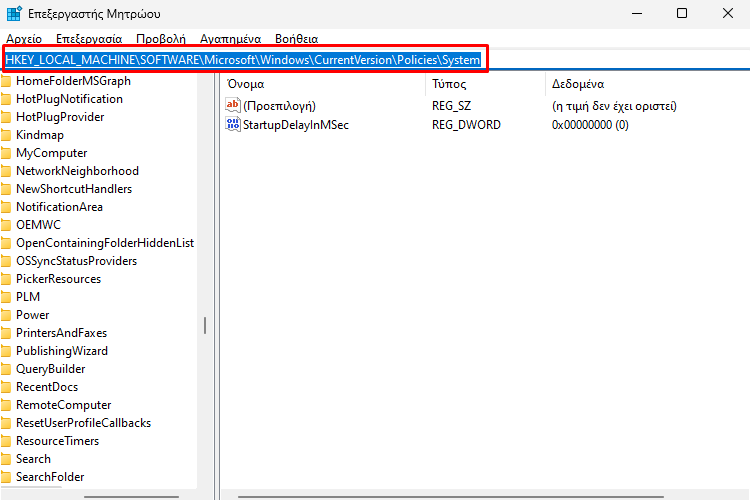
Task: Click the folder icon beside Power
Action: [6, 315]
